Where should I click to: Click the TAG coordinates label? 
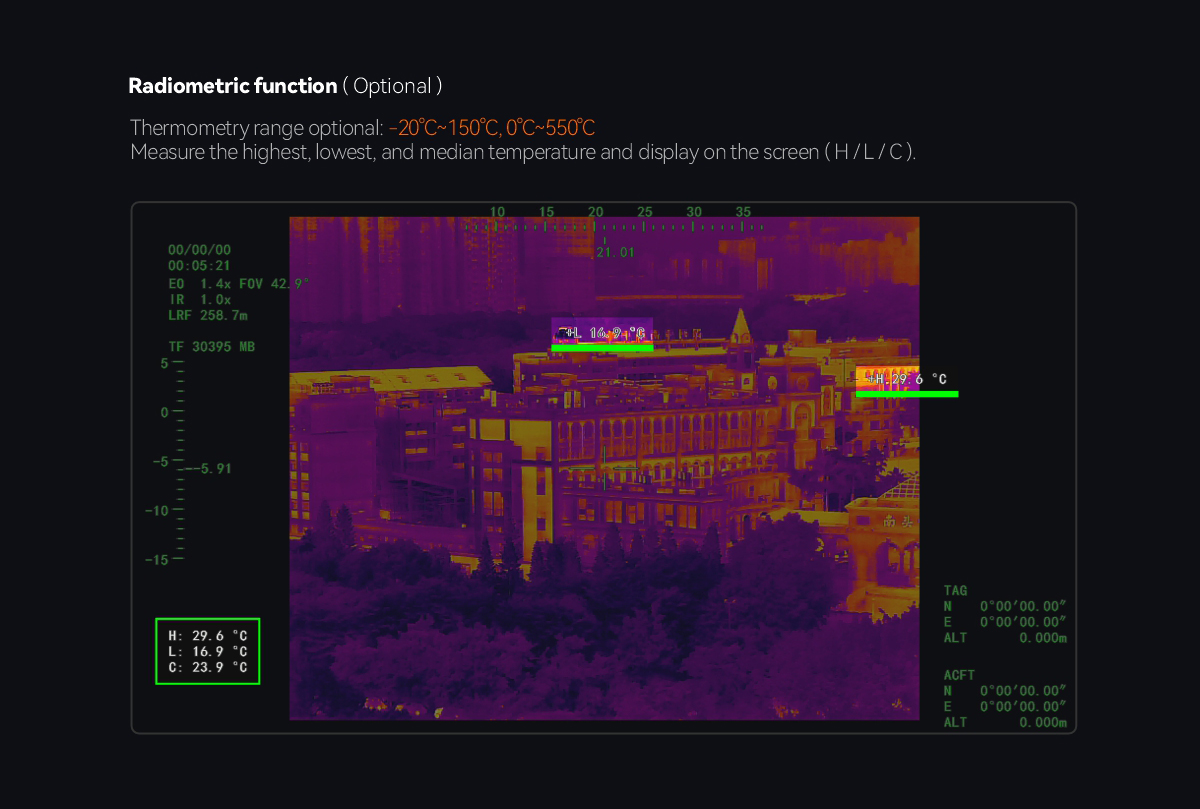point(955,591)
